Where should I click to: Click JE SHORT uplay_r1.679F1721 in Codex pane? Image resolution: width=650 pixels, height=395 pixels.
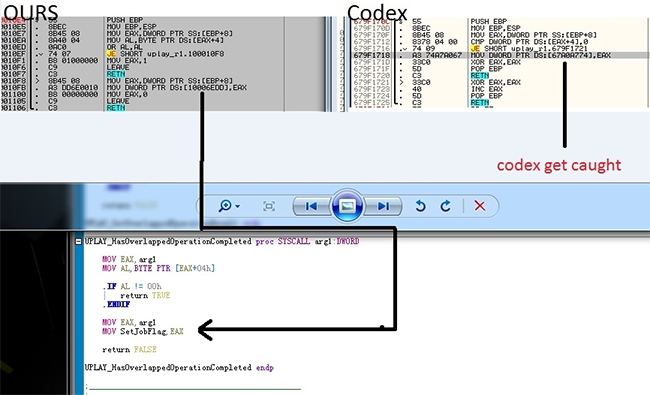click(529, 48)
